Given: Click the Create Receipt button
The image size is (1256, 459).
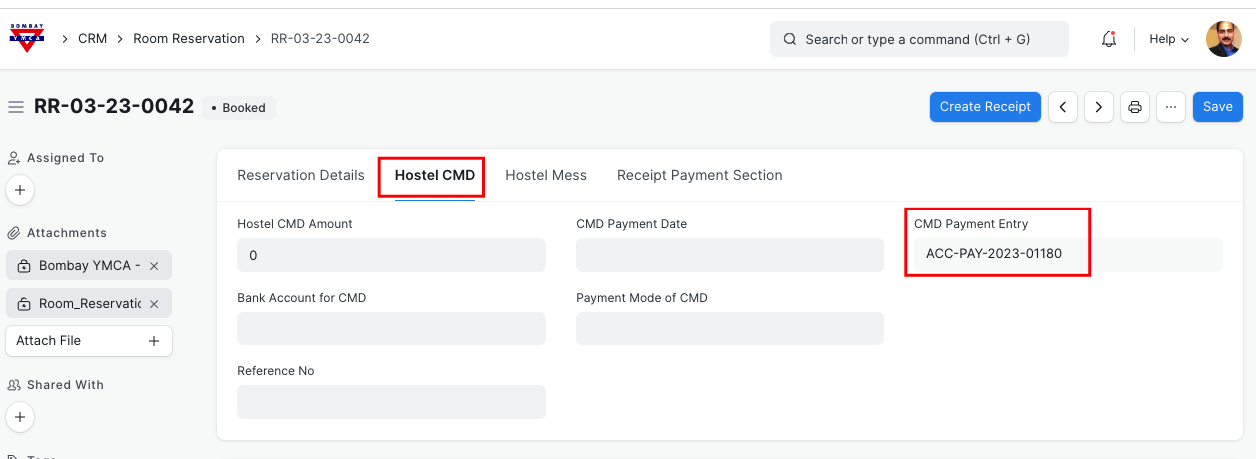Looking at the screenshot, I should [985, 107].
